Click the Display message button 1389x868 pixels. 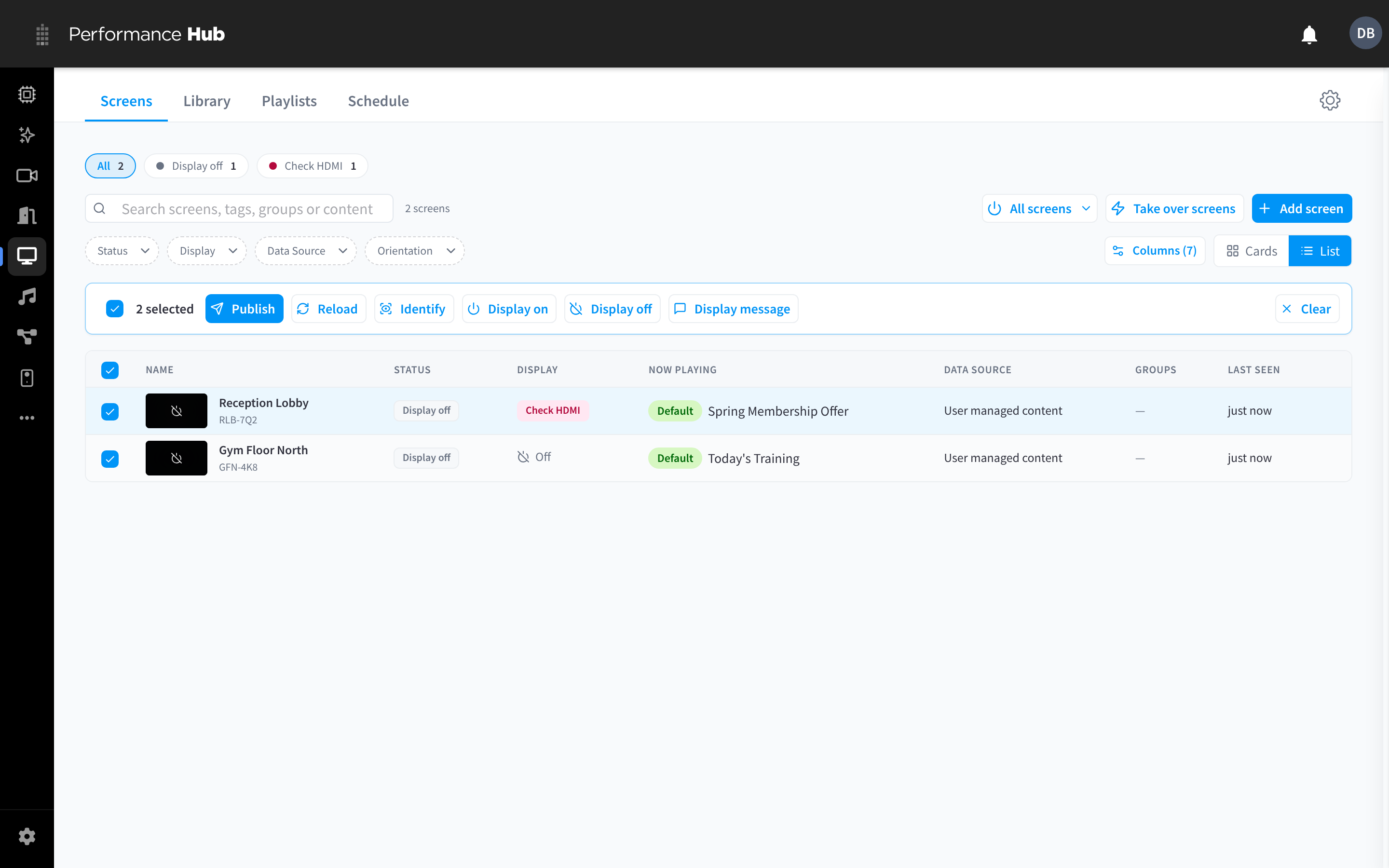pyautogui.click(x=734, y=309)
